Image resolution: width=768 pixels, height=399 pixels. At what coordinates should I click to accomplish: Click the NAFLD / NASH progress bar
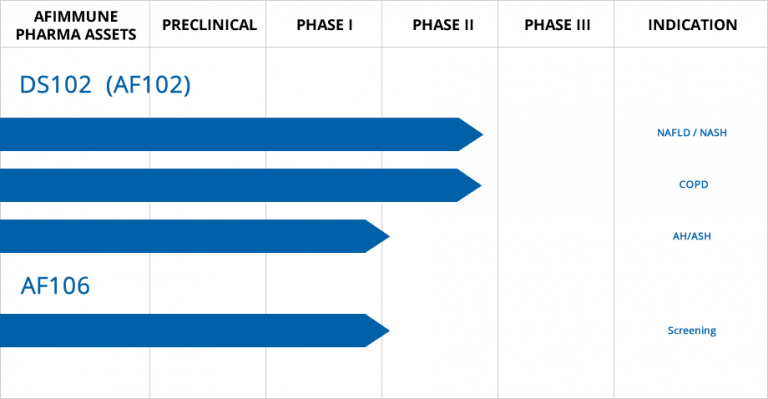pos(241,134)
